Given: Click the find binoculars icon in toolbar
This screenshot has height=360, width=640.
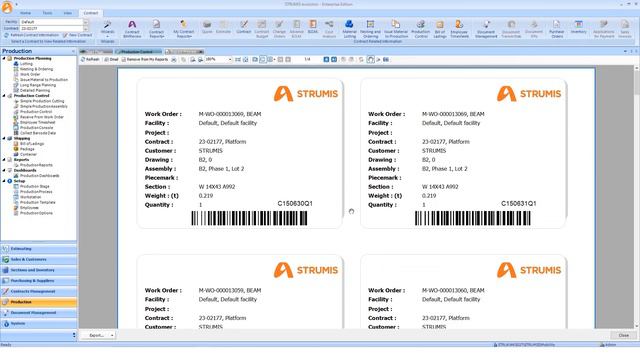Looking at the screenshot, I should (386, 60).
